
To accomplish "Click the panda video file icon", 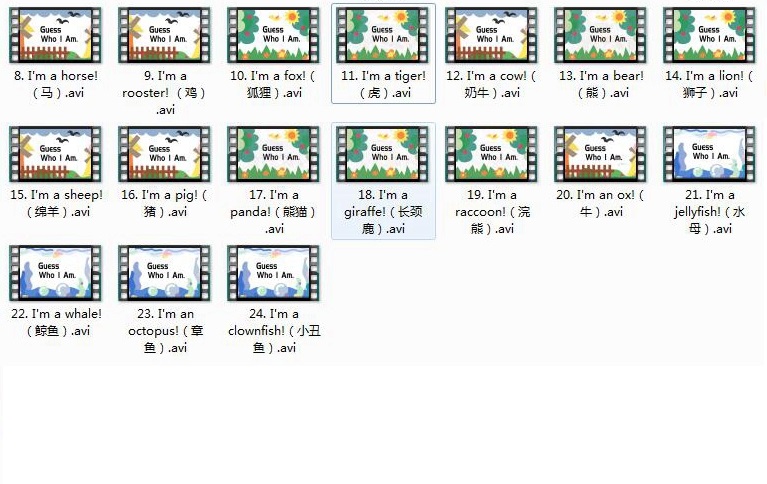I will point(274,153).
